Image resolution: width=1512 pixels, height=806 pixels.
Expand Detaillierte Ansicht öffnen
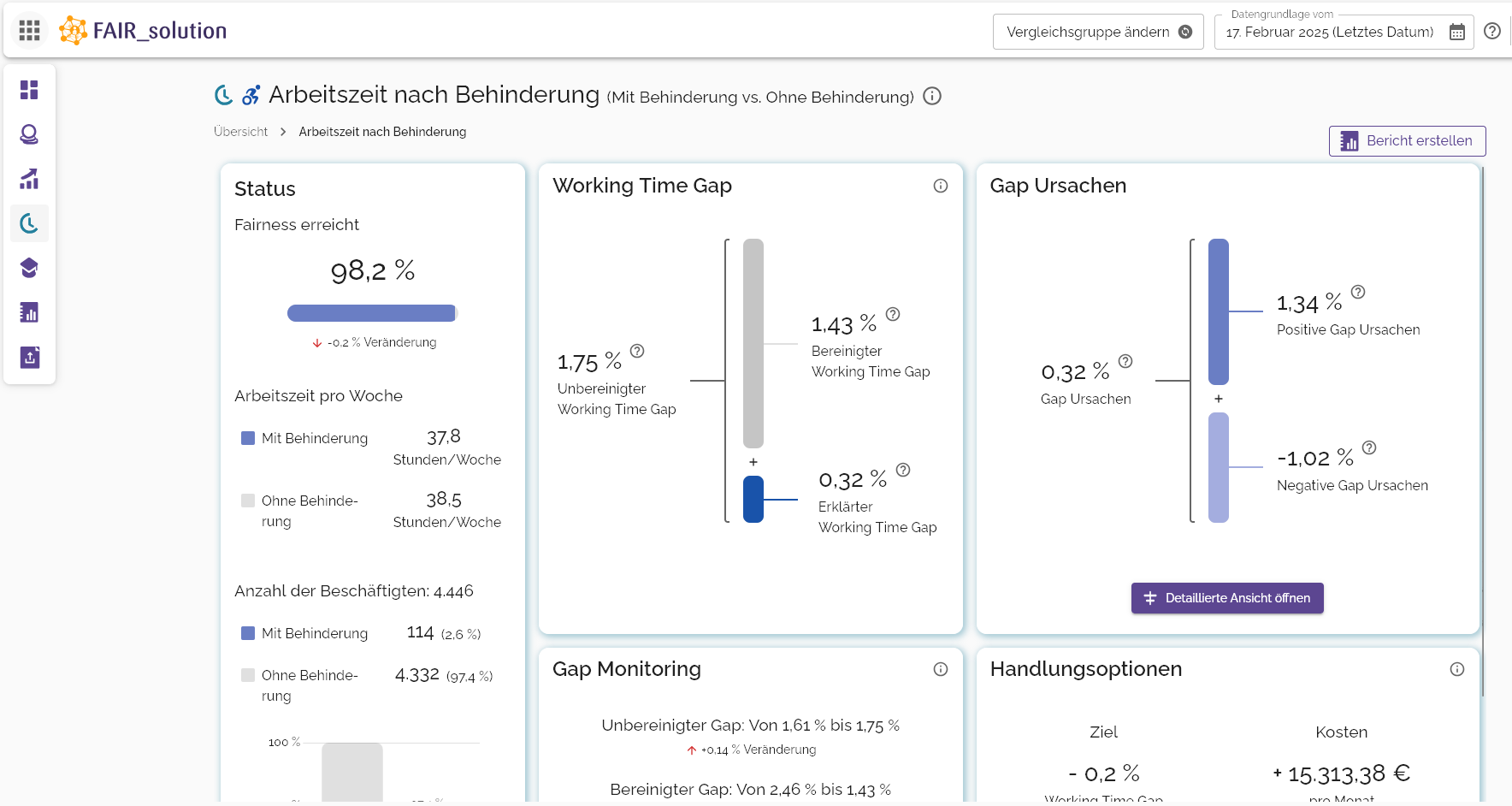point(1226,598)
